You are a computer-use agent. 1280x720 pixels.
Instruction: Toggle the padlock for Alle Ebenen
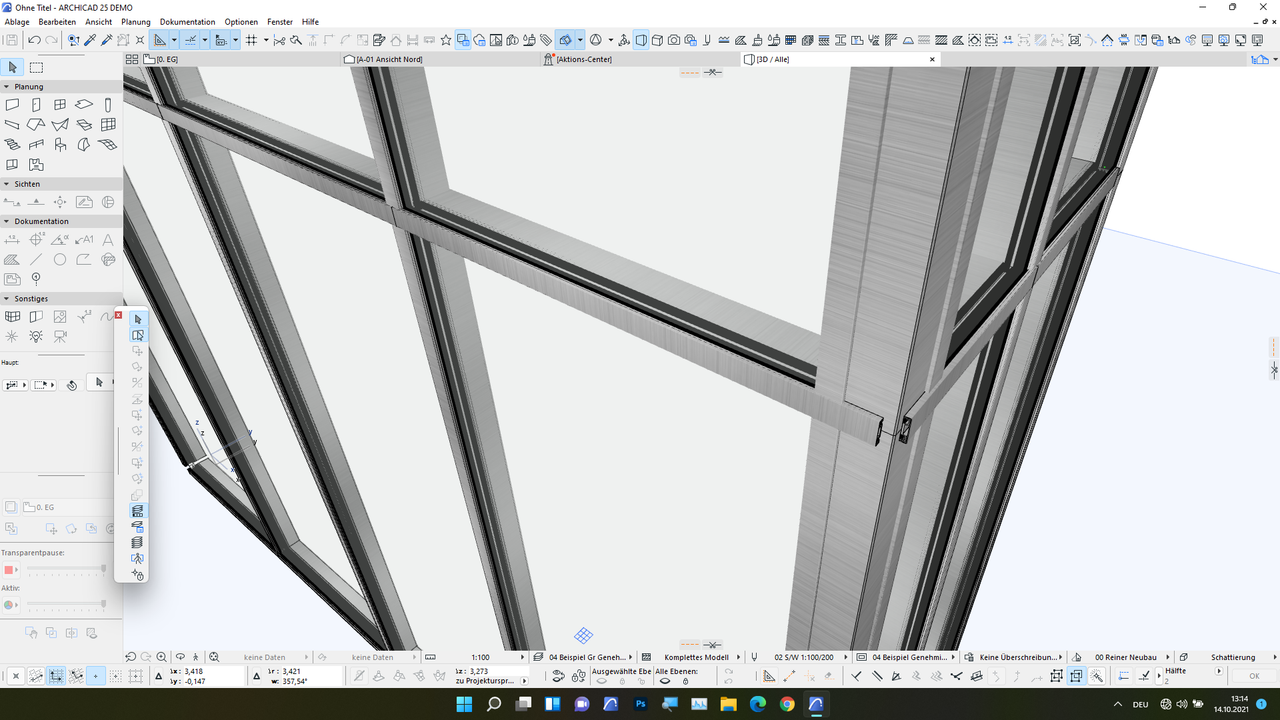point(686,680)
